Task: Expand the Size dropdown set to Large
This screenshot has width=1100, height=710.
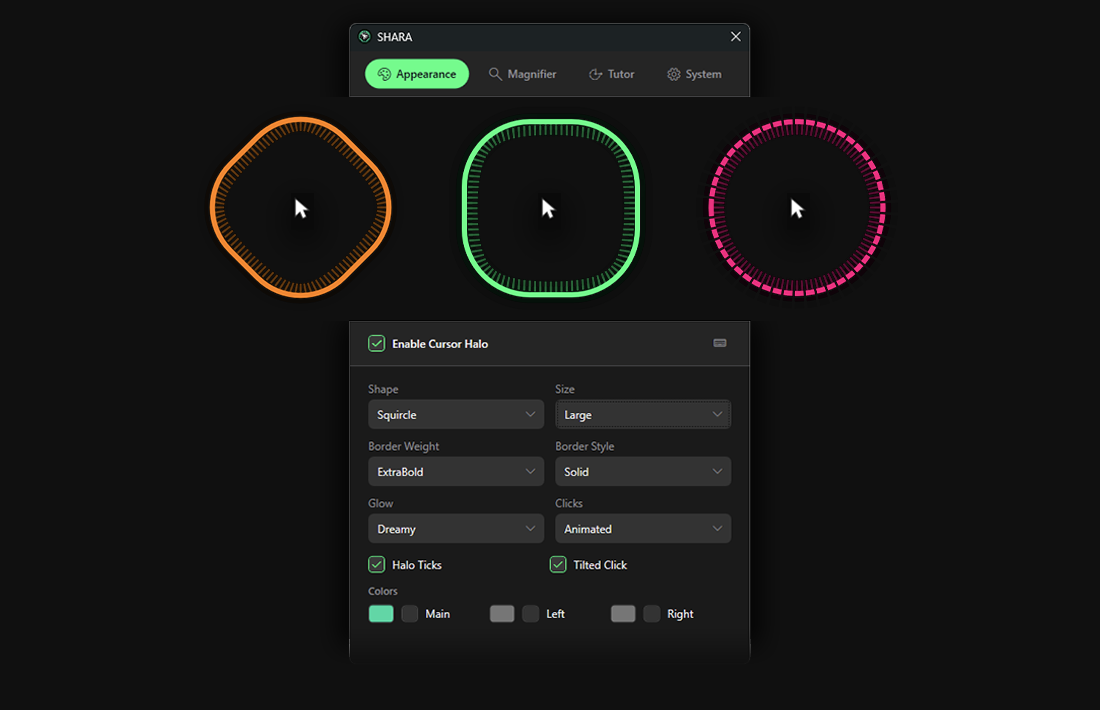Action: point(643,415)
